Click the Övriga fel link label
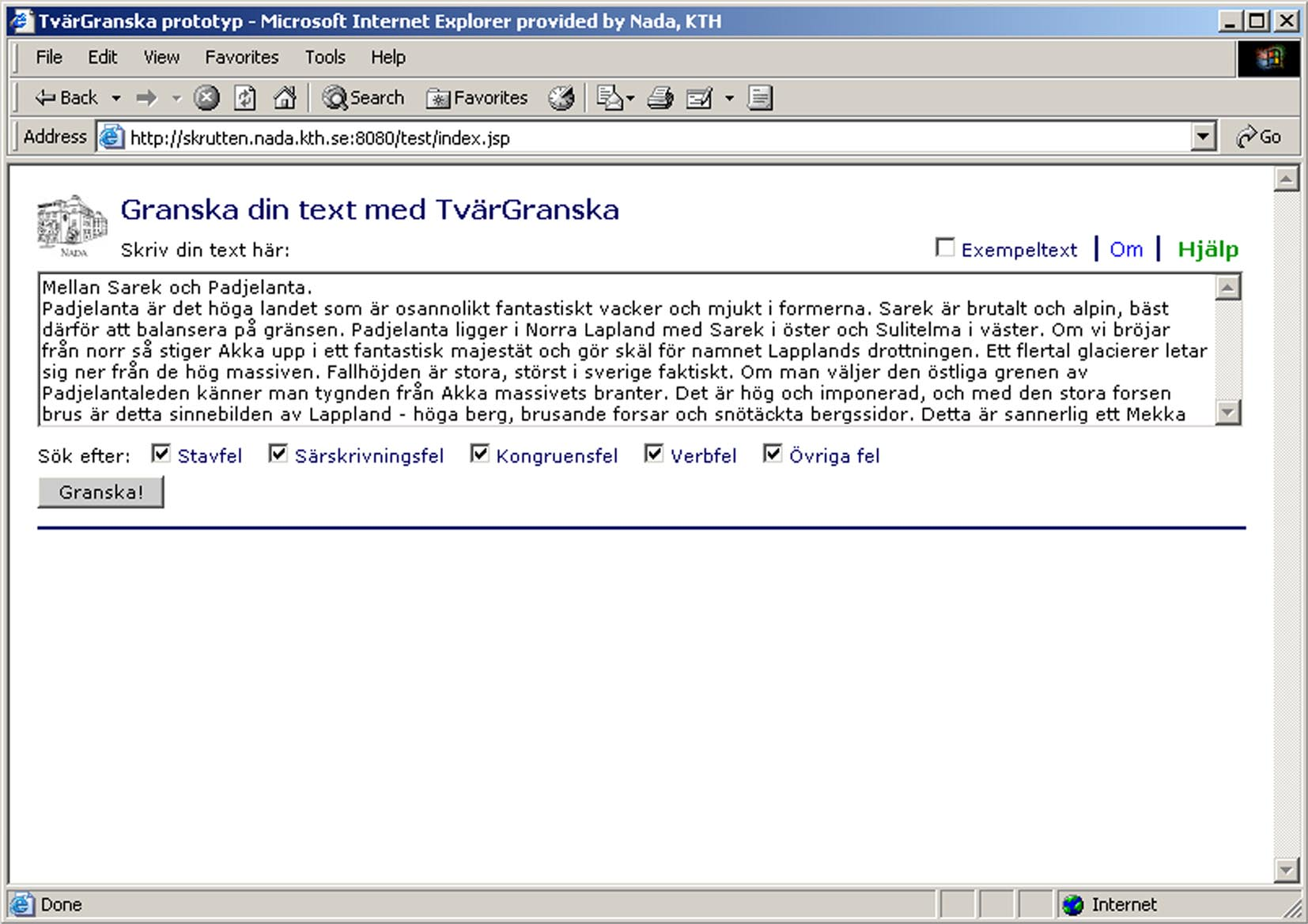1308x924 pixels. (834, 456)
